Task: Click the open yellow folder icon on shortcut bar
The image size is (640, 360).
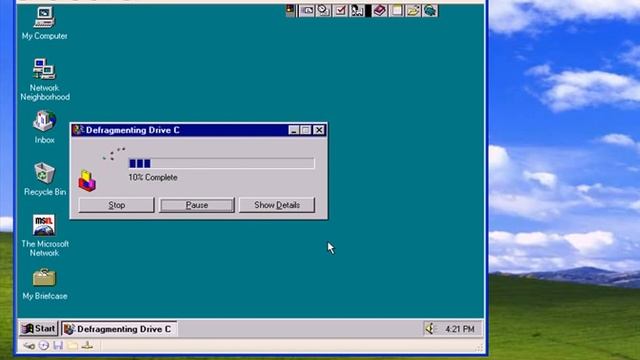Action: click(x=413, y=11)
